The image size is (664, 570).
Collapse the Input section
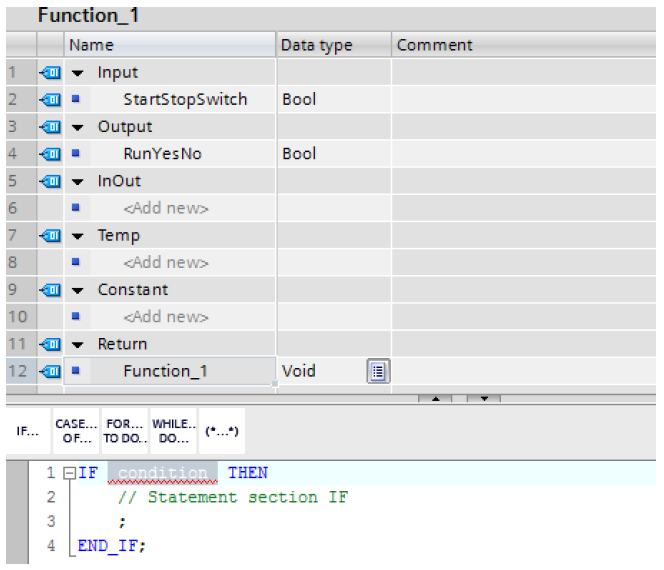point(77,73)
